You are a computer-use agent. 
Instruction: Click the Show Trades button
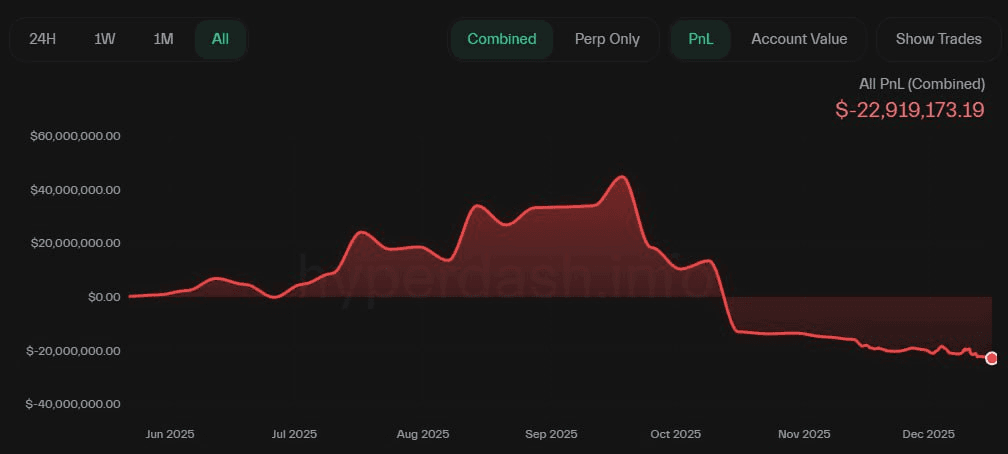[x=938, y=39]
